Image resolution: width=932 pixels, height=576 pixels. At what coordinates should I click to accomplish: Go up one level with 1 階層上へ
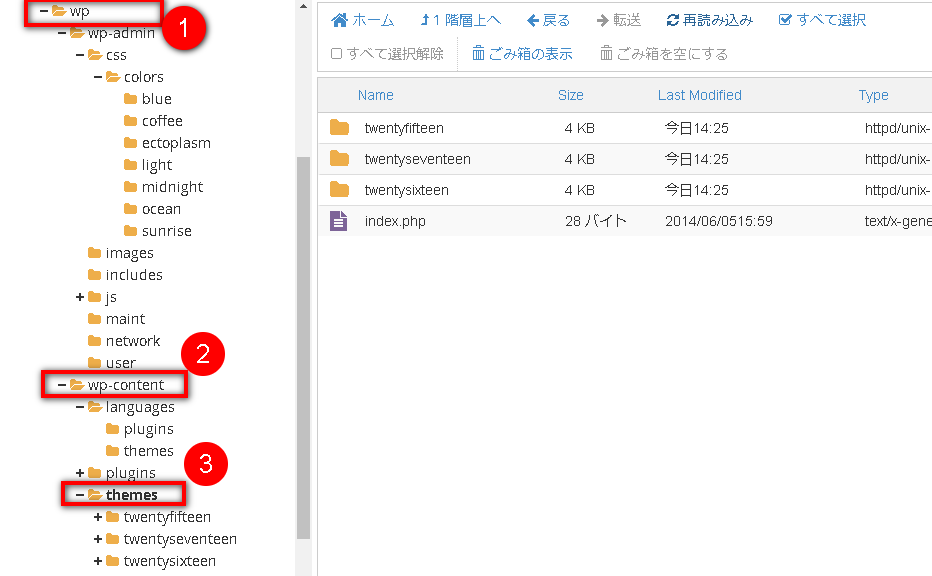(x=460, y=20)
